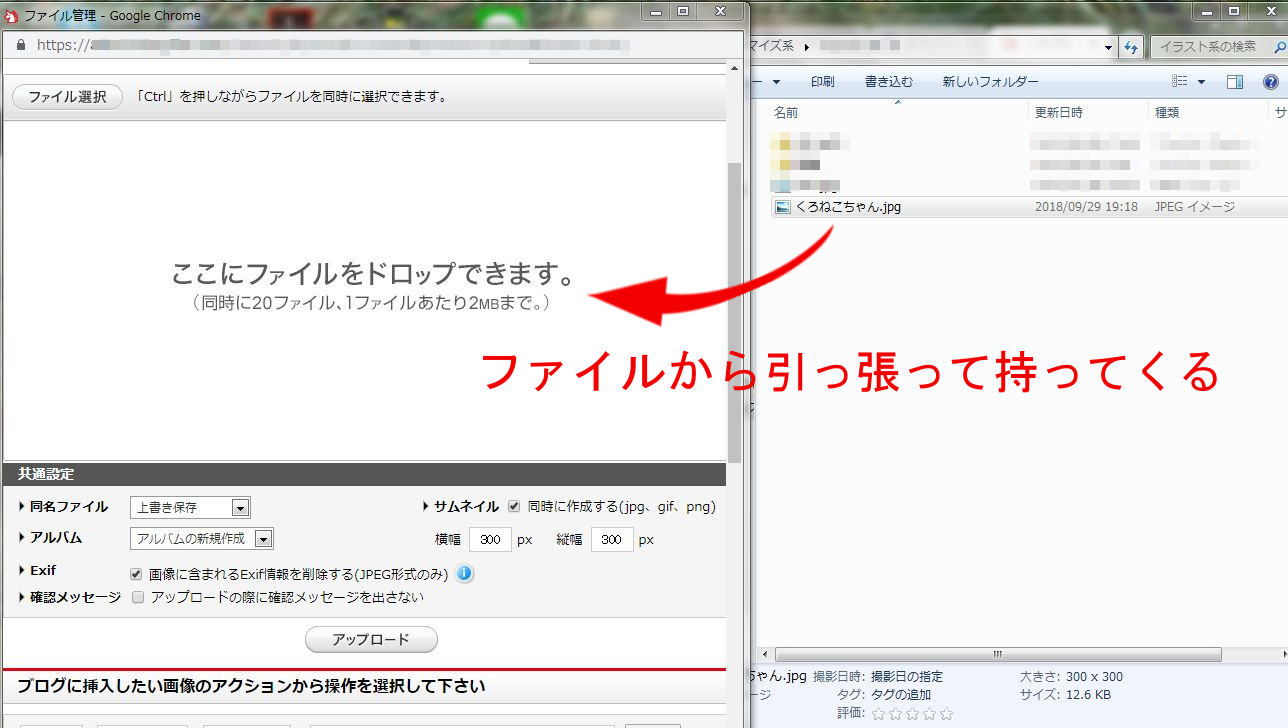Sort by 名前 column header

pos(786,112)
